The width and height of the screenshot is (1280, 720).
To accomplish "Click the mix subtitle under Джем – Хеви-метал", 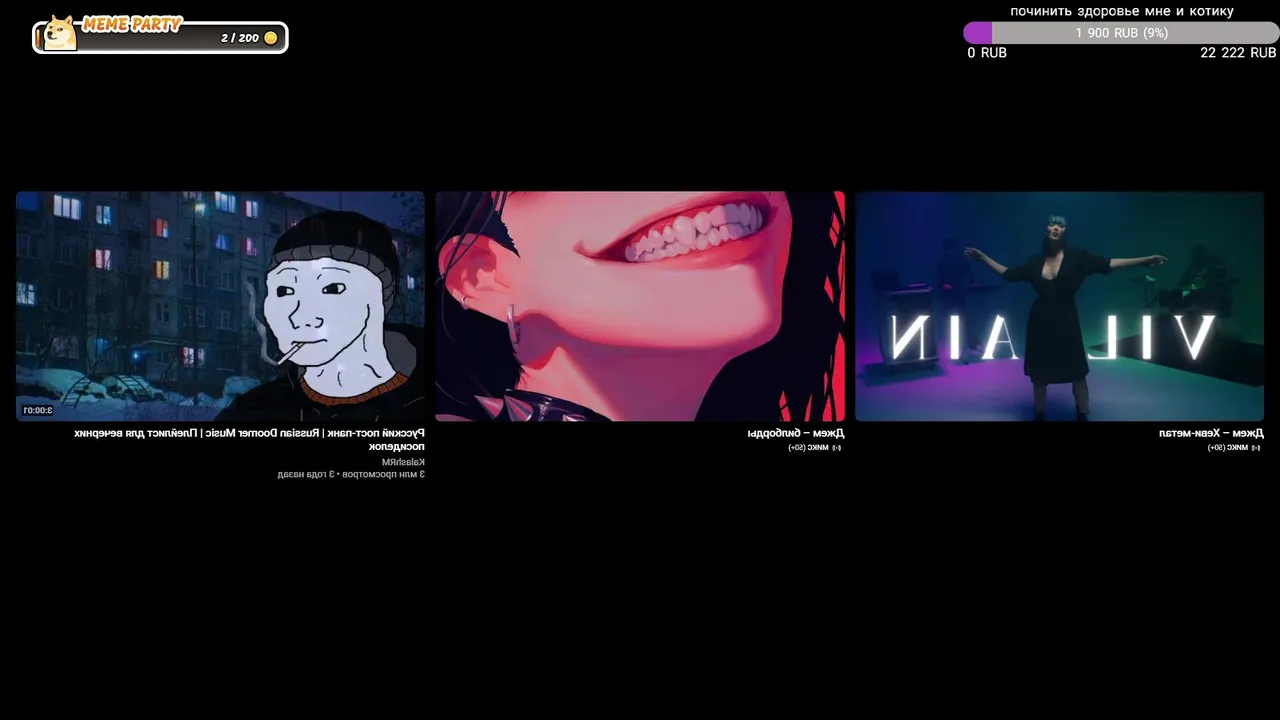I will 1235,447.
